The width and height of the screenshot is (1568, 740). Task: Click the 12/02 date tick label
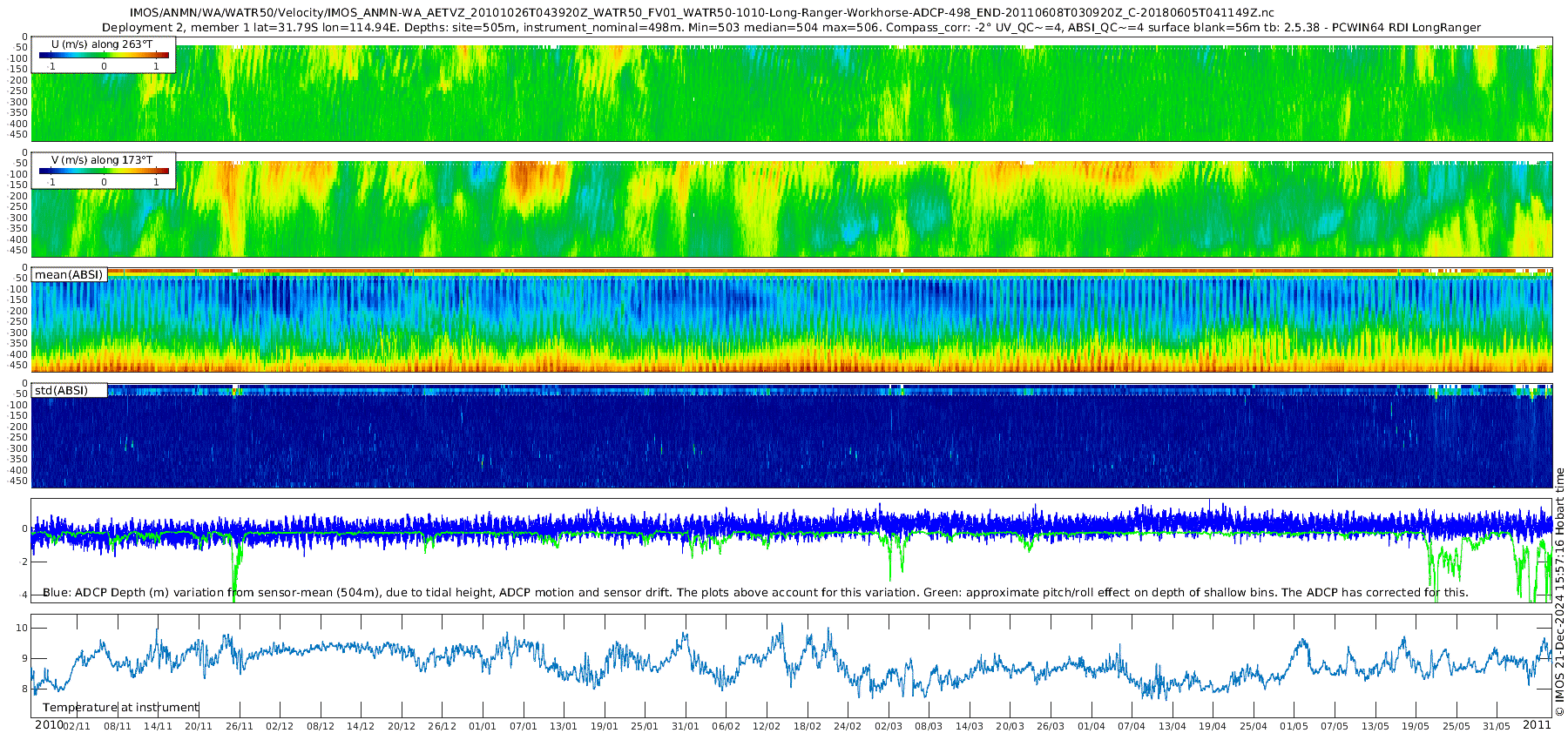767,727
